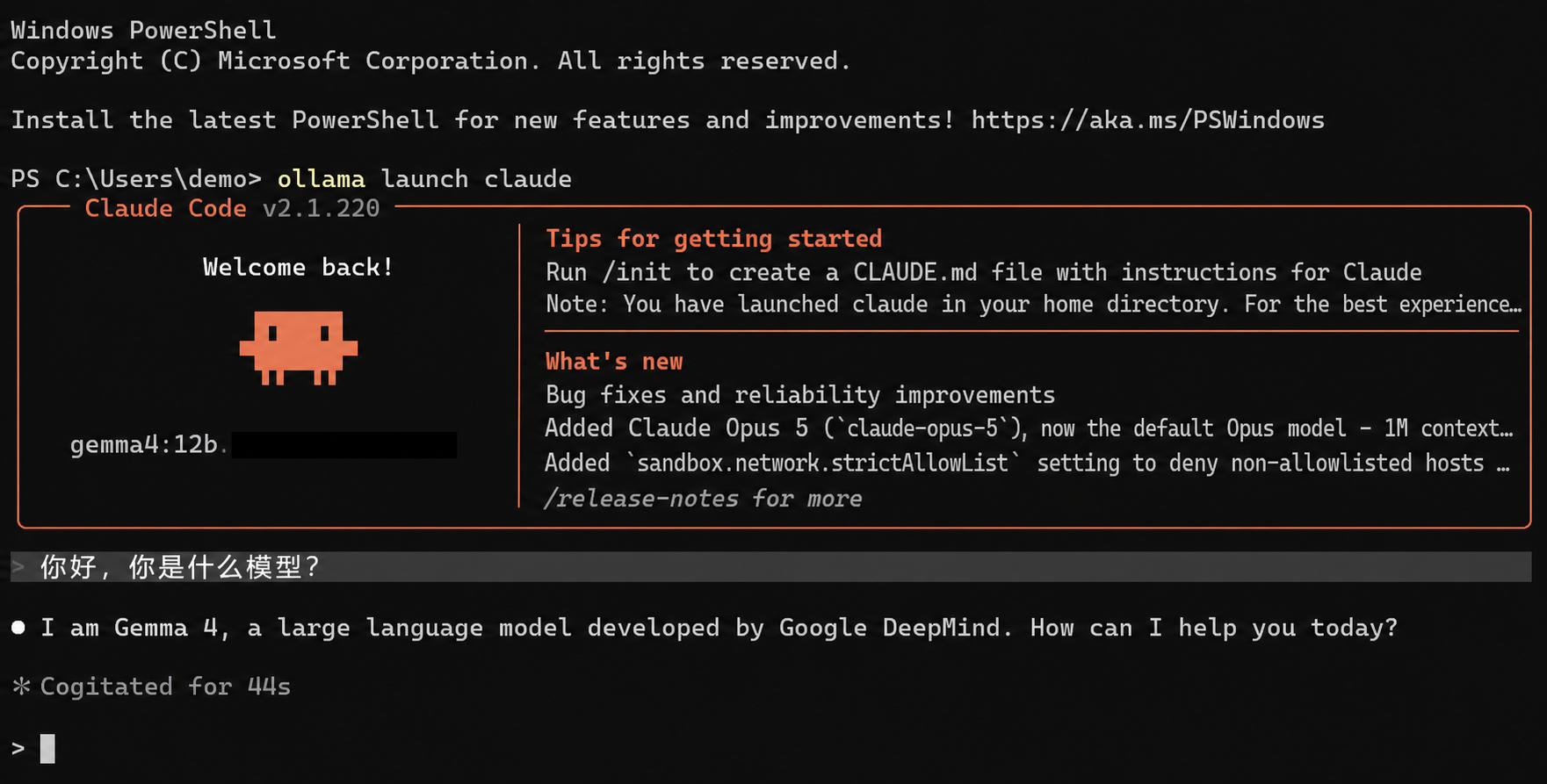Screen dimensions: 1547x784
Task: Click the 'gemma4:12b' model name
Action: point(144,445)
